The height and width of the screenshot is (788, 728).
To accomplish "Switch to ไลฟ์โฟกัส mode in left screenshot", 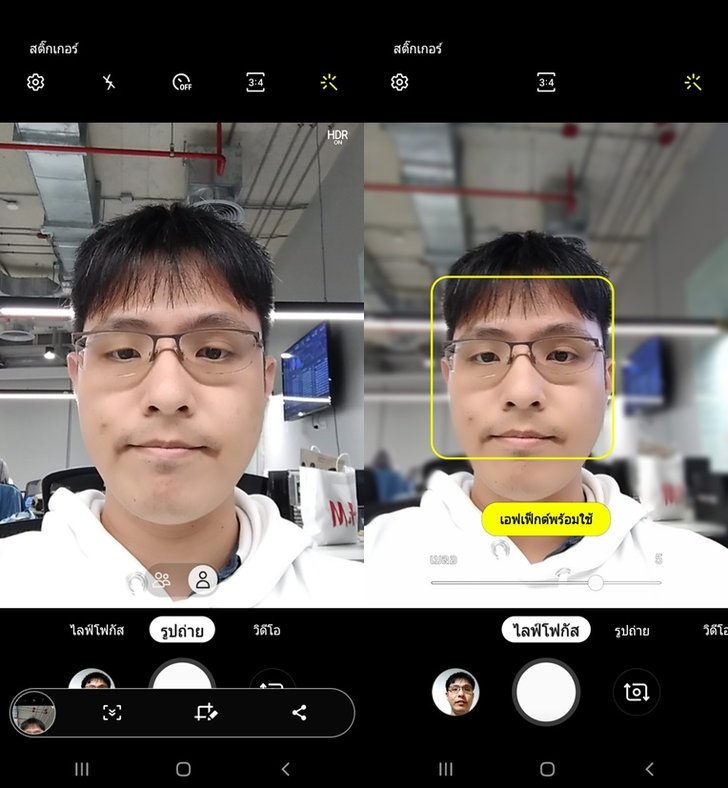I will [x=97, y=630].
